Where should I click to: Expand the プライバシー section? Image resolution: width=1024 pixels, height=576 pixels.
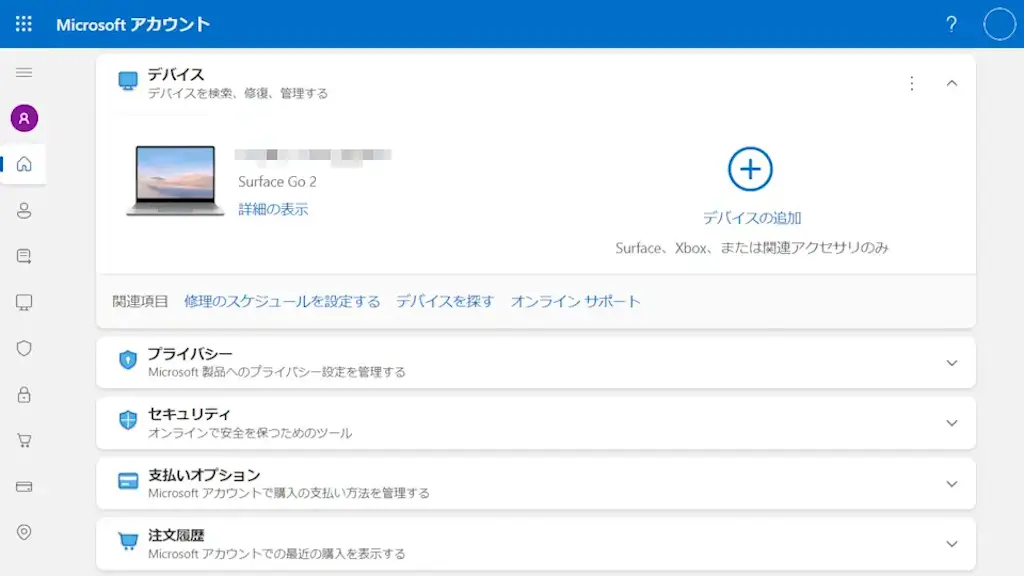[951, 363]
